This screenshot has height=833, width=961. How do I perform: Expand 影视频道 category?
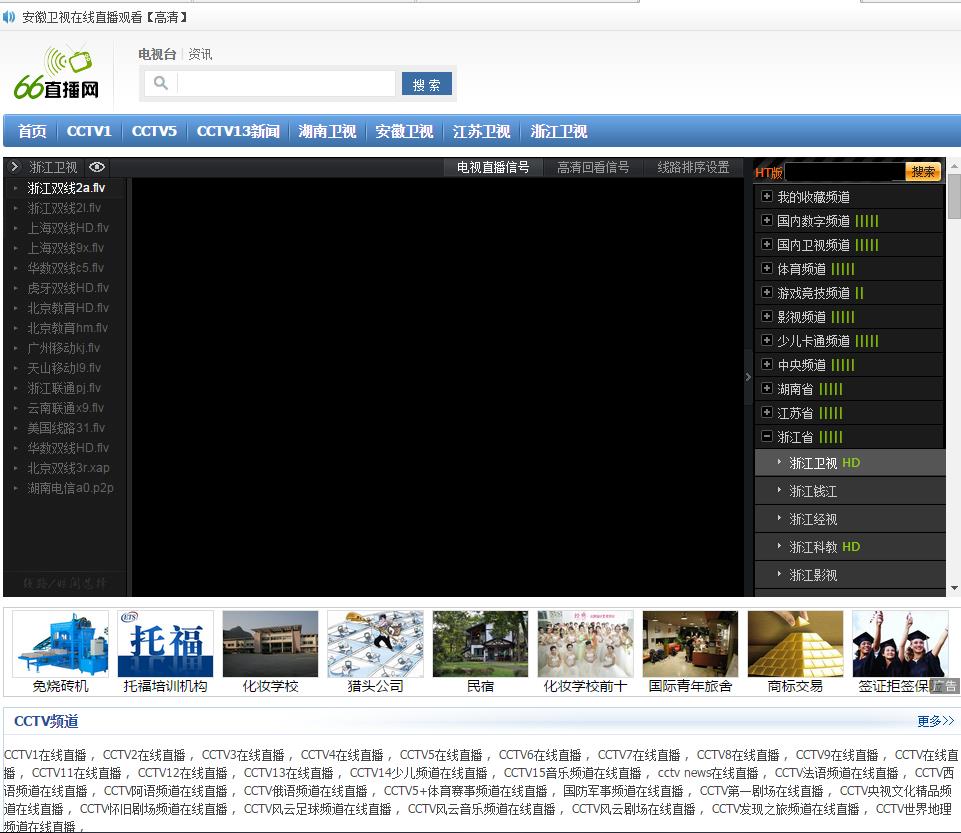[767, 316]
